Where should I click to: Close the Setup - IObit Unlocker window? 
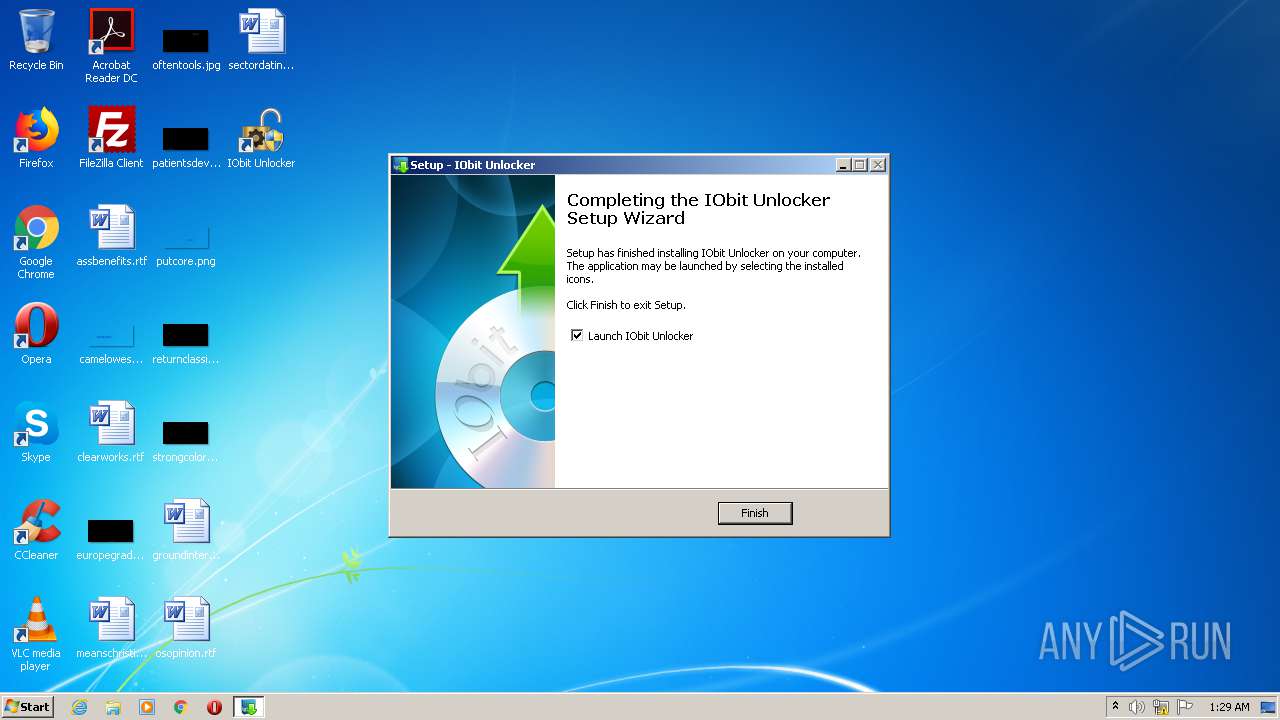(878, 165)
